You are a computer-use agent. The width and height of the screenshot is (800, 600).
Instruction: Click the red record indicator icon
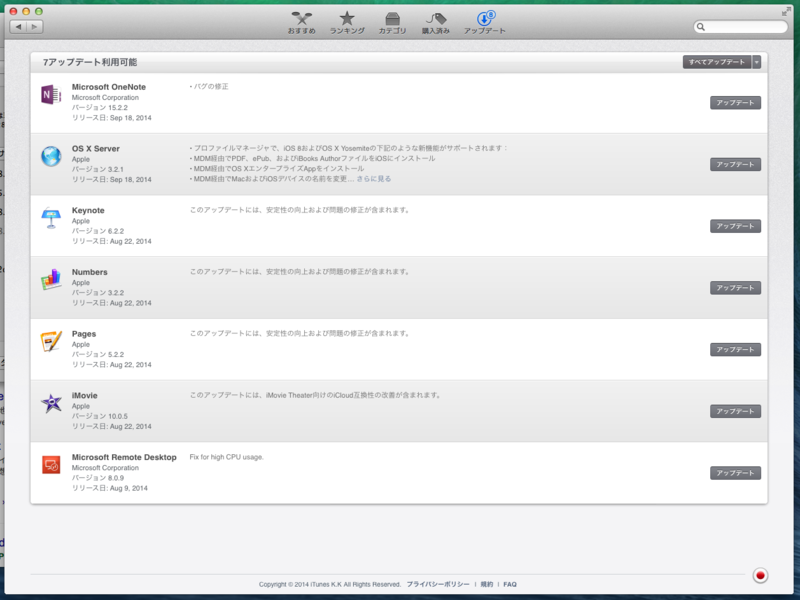tap(760, 576)
